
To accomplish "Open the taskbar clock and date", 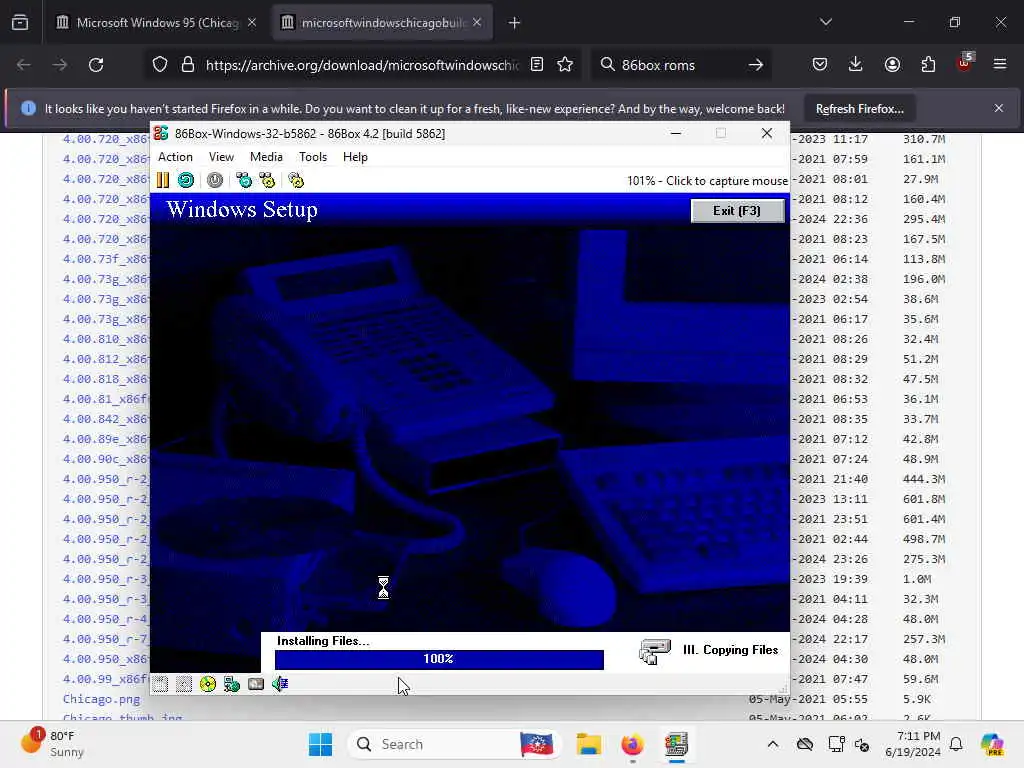I will [x=912, y=744].
